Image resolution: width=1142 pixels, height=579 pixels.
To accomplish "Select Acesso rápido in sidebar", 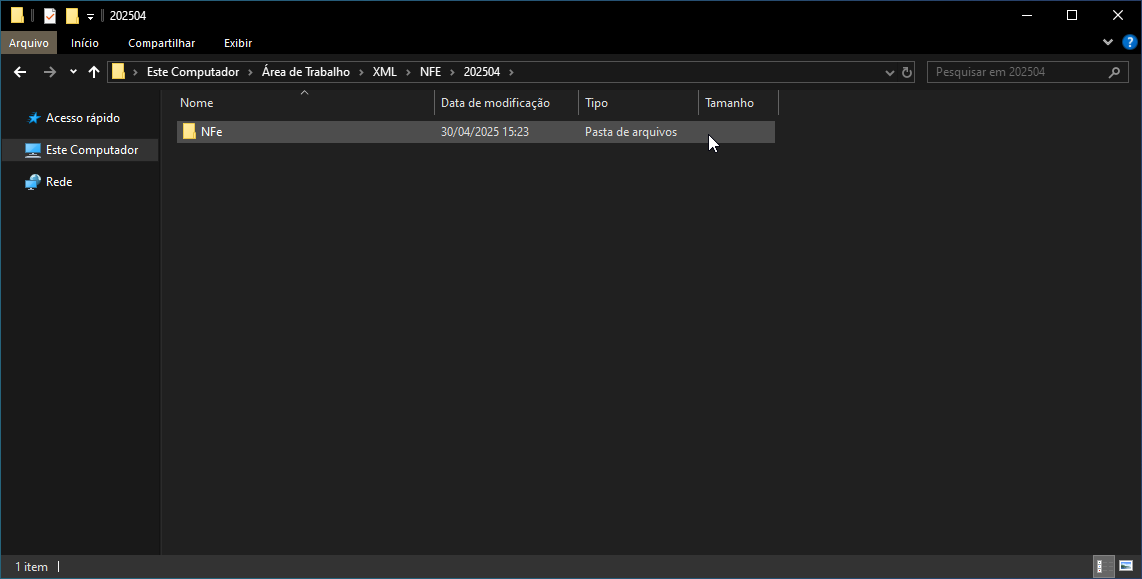I will pyautogui.click(x=82, y=118).
